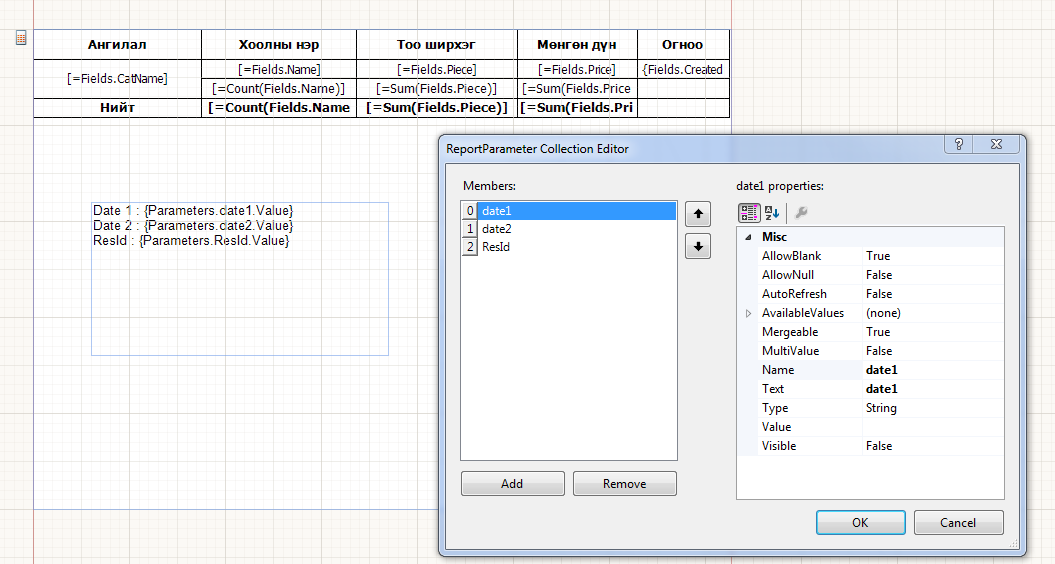Move the selected member down with the down arrow
Image resolution: width=1055 pixels, height=564 pixels.
click(x=697, y=246)
